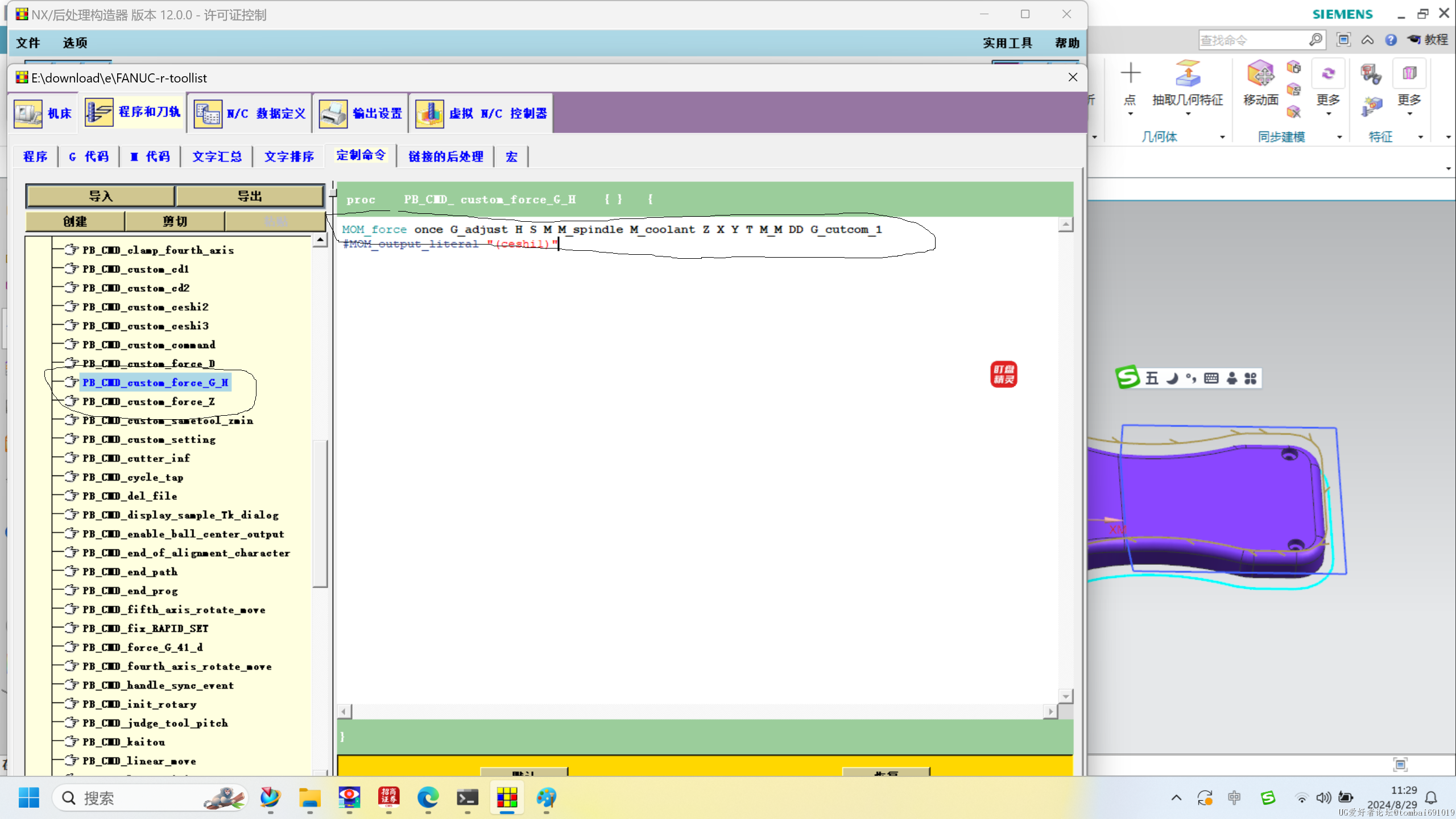Click the 导入 button
1456x819 pixels.
coord(101,196)
